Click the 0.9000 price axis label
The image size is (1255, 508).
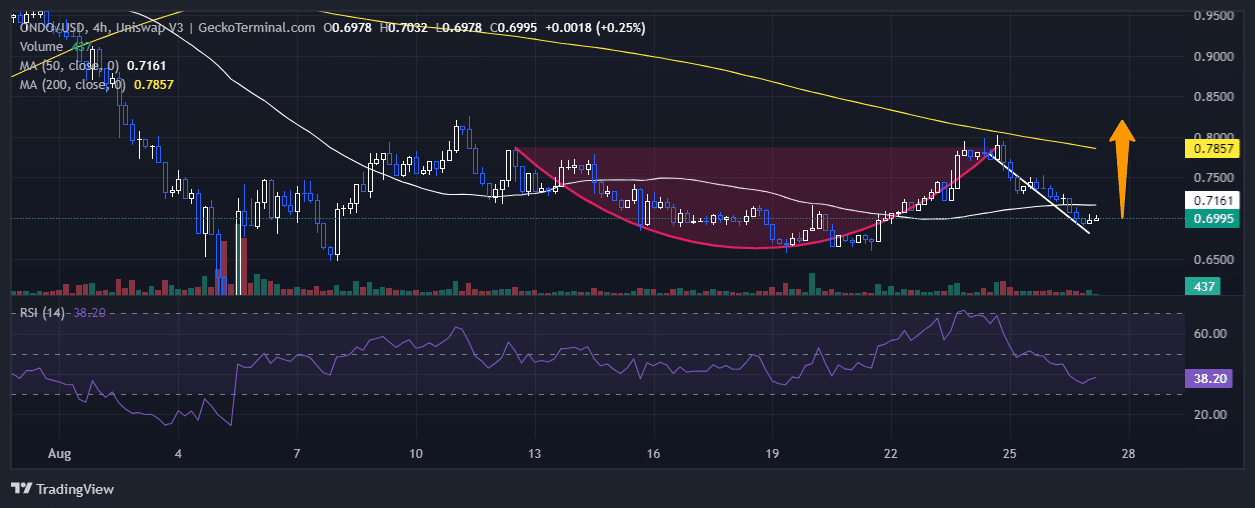pyautogui.click(x=1212, y=56)
